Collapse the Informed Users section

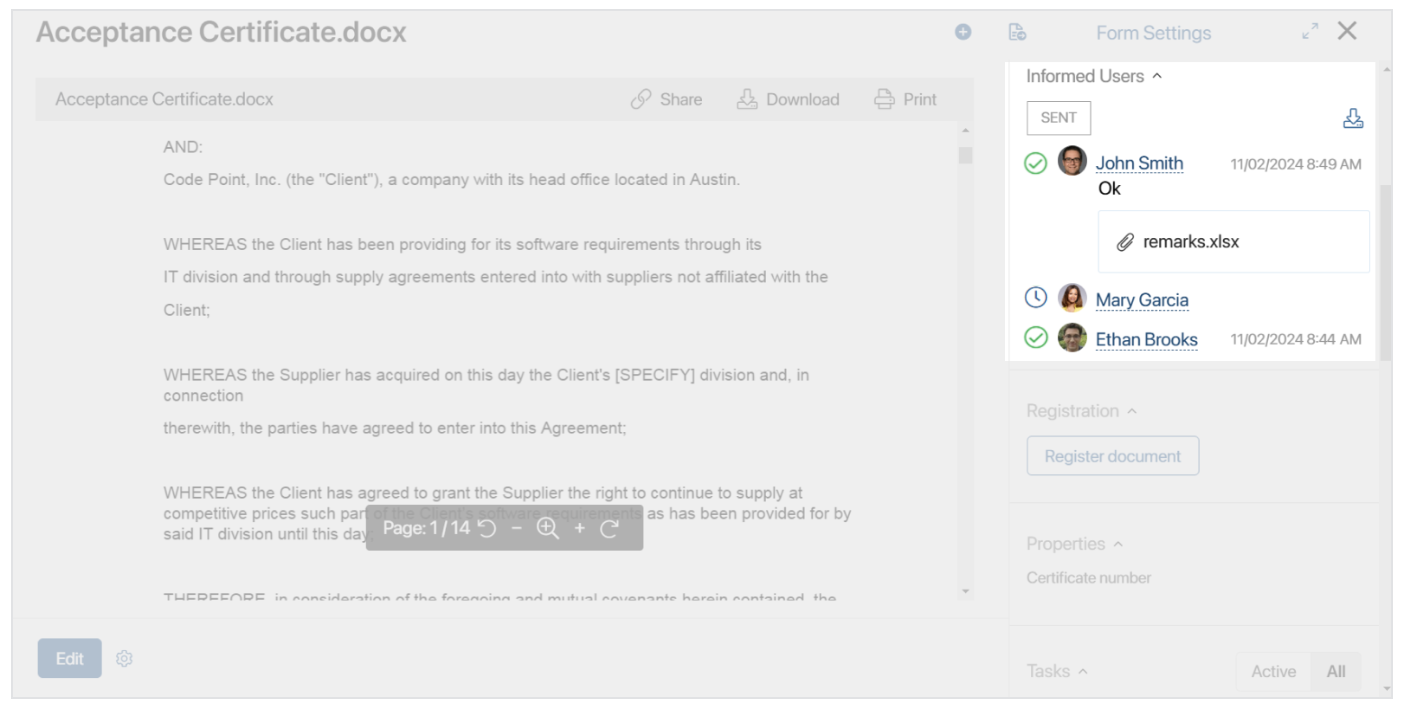[x=1157, y=76]
